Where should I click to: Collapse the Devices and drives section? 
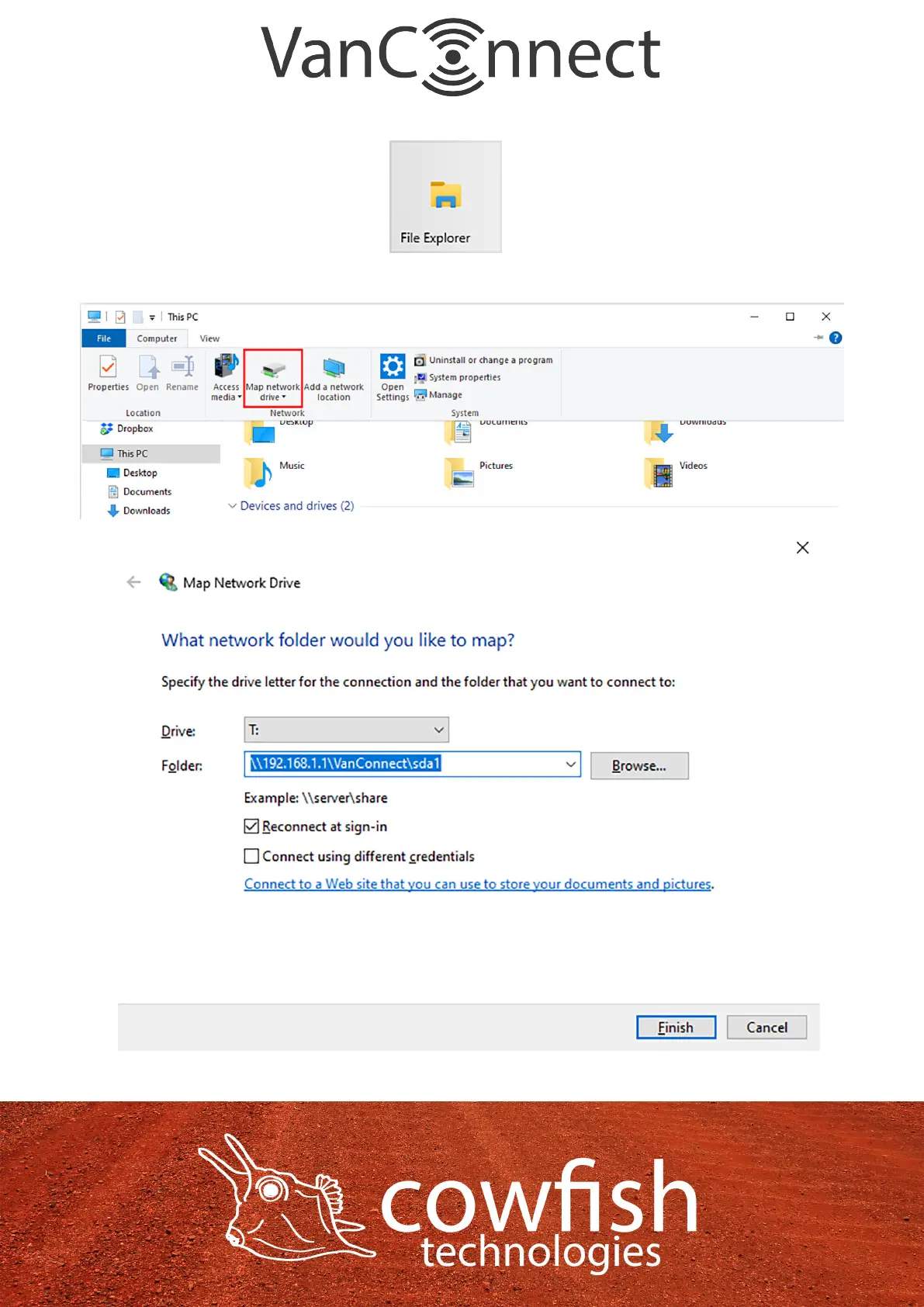[232, 506]
